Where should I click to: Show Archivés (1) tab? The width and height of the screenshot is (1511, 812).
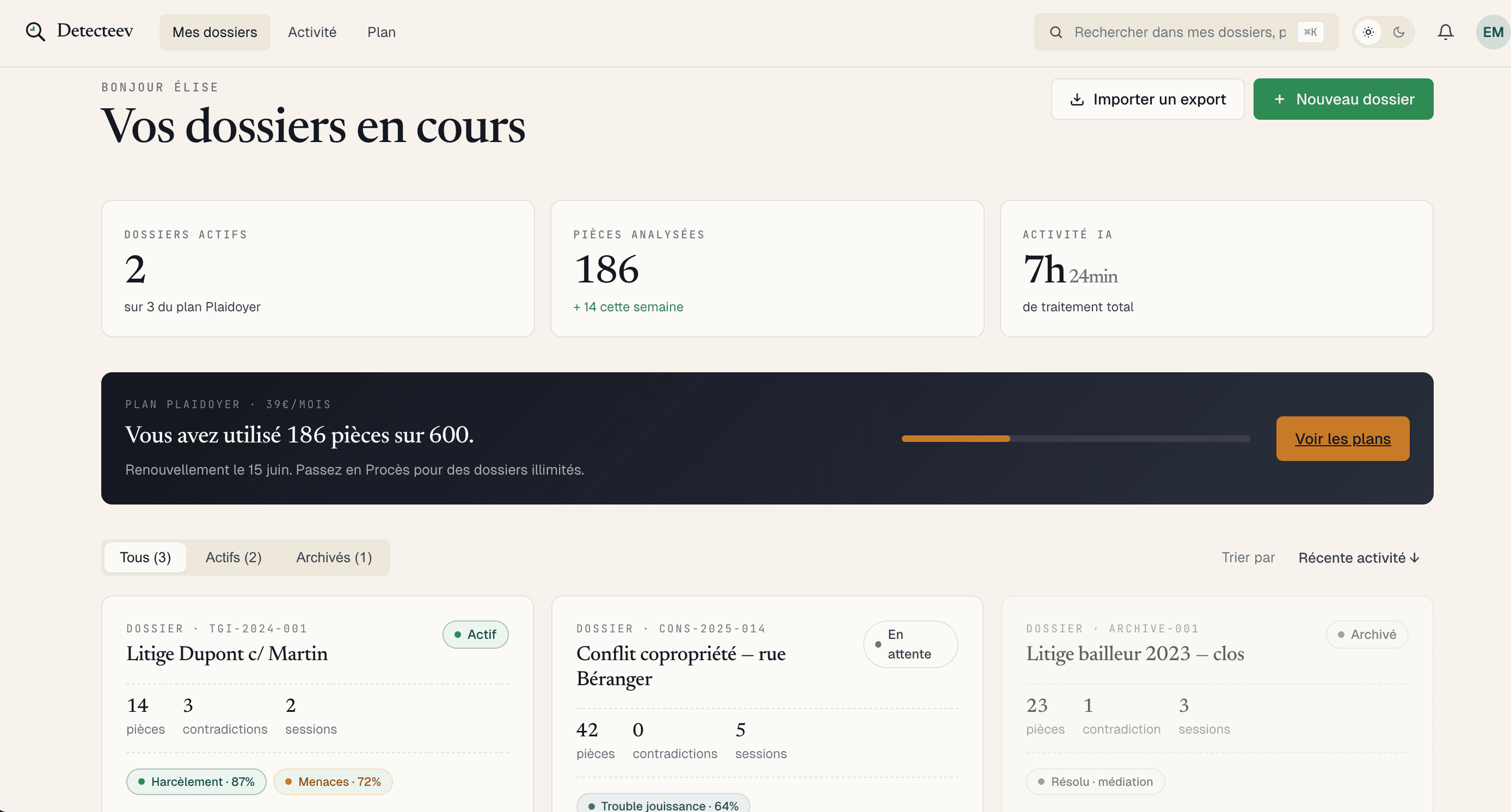[334, 557]
